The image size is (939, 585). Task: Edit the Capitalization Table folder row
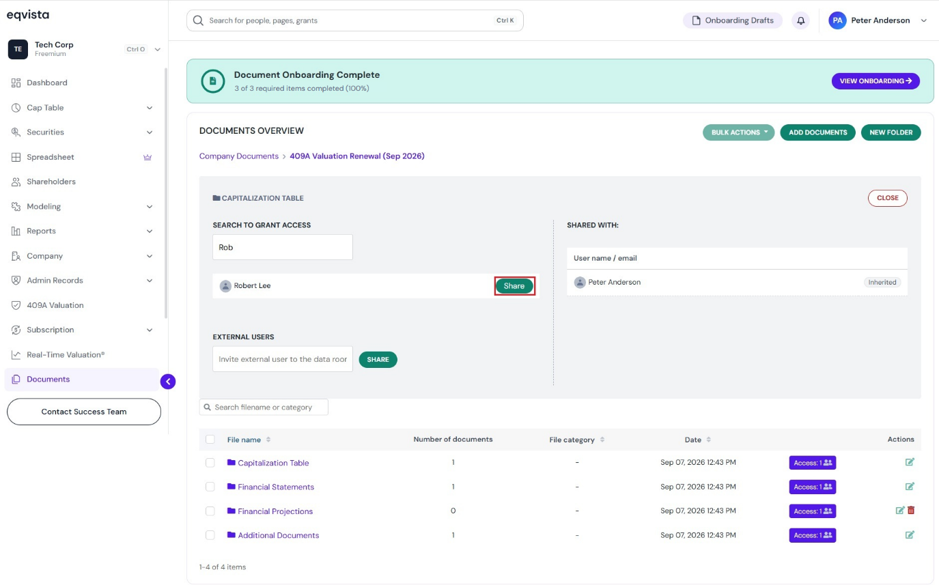point(910,462)
